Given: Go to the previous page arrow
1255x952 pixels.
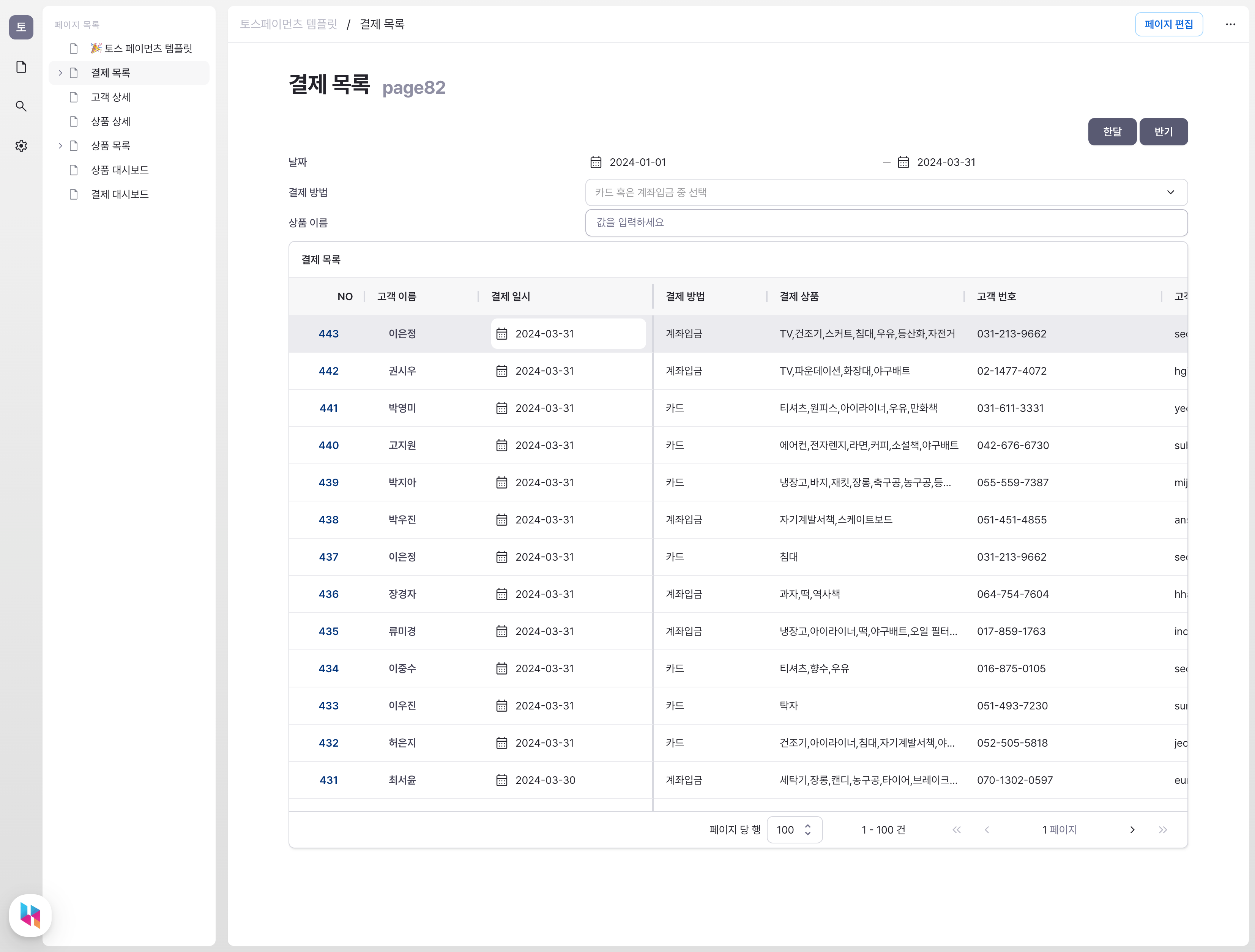Looking at the screenshot, I should click(987, 829).
